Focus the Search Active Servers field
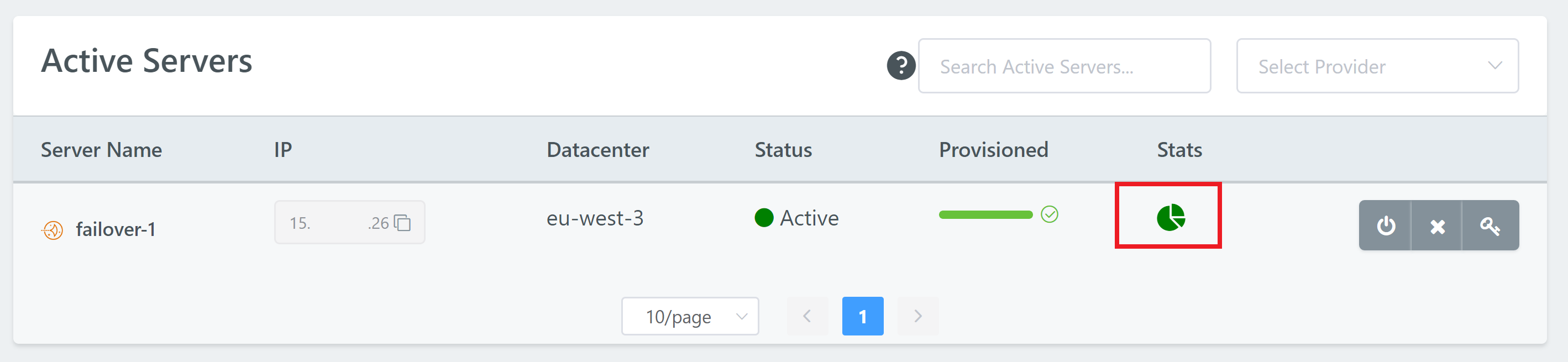The height and width of the screenshot is (362, 1568). pos(1063,66)
